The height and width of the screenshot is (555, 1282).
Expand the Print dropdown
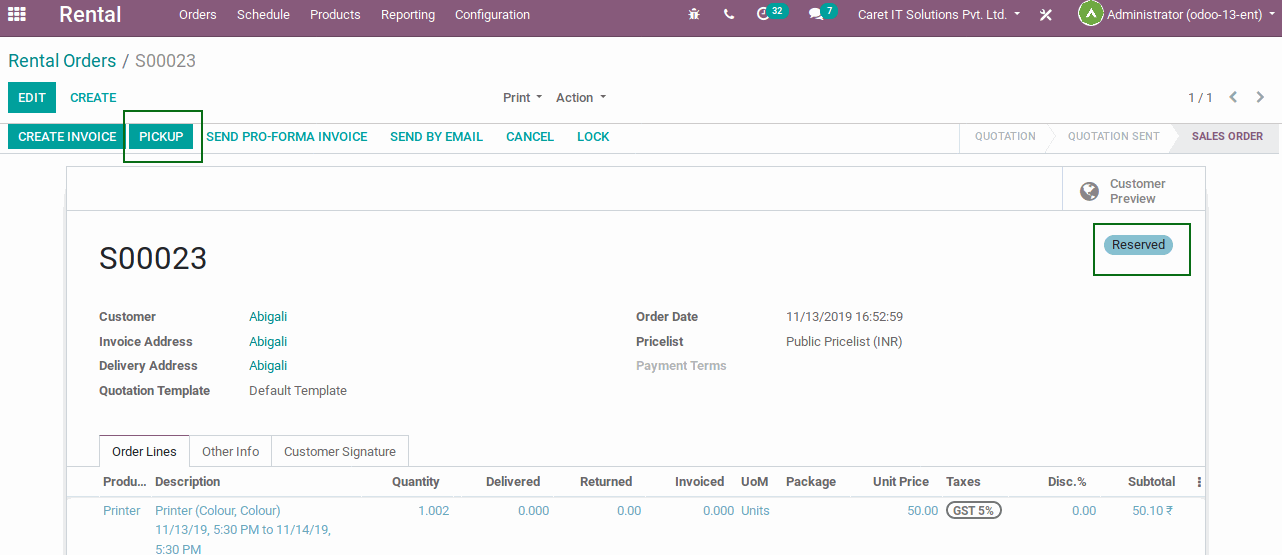coord(522,98)
